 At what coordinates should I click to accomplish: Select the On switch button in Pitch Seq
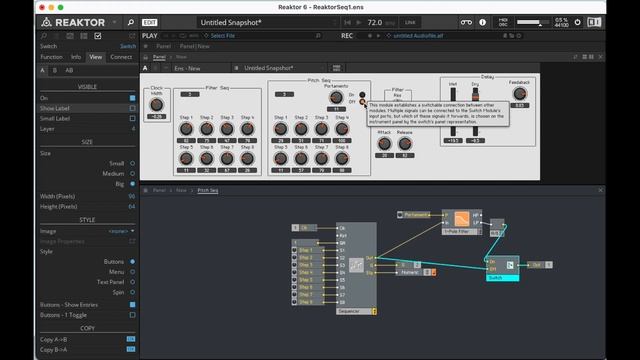[x=362, y=95]
